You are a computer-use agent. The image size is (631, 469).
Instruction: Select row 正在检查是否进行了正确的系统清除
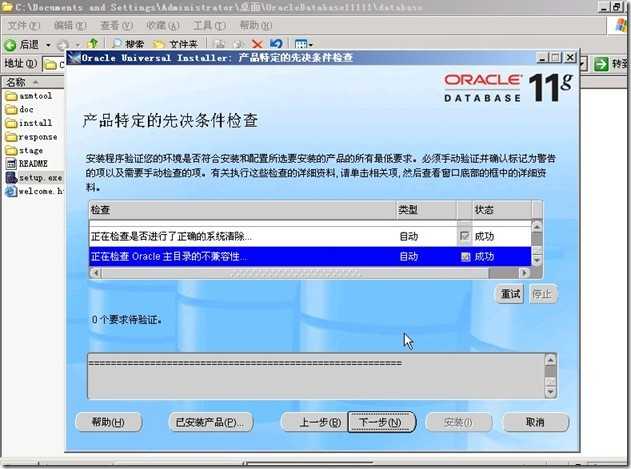point(310,237)
